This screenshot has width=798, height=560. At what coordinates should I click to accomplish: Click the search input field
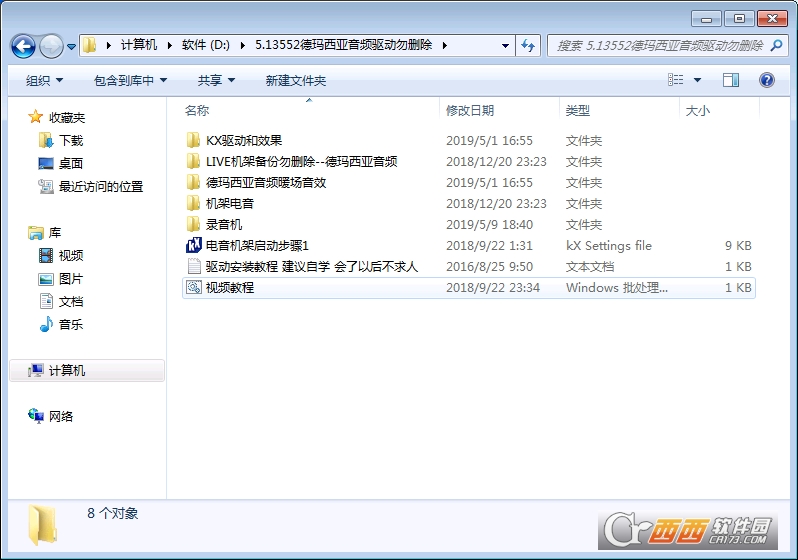[661, 46]
